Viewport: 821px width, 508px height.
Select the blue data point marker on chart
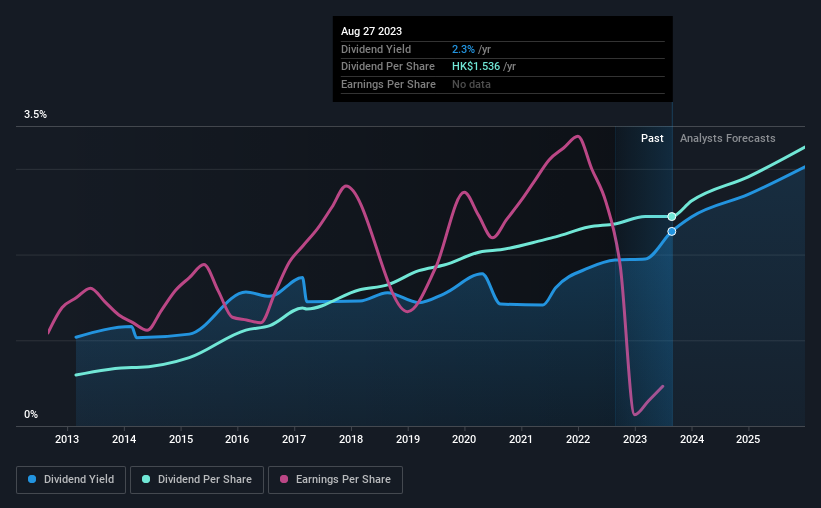coord(672,231)
